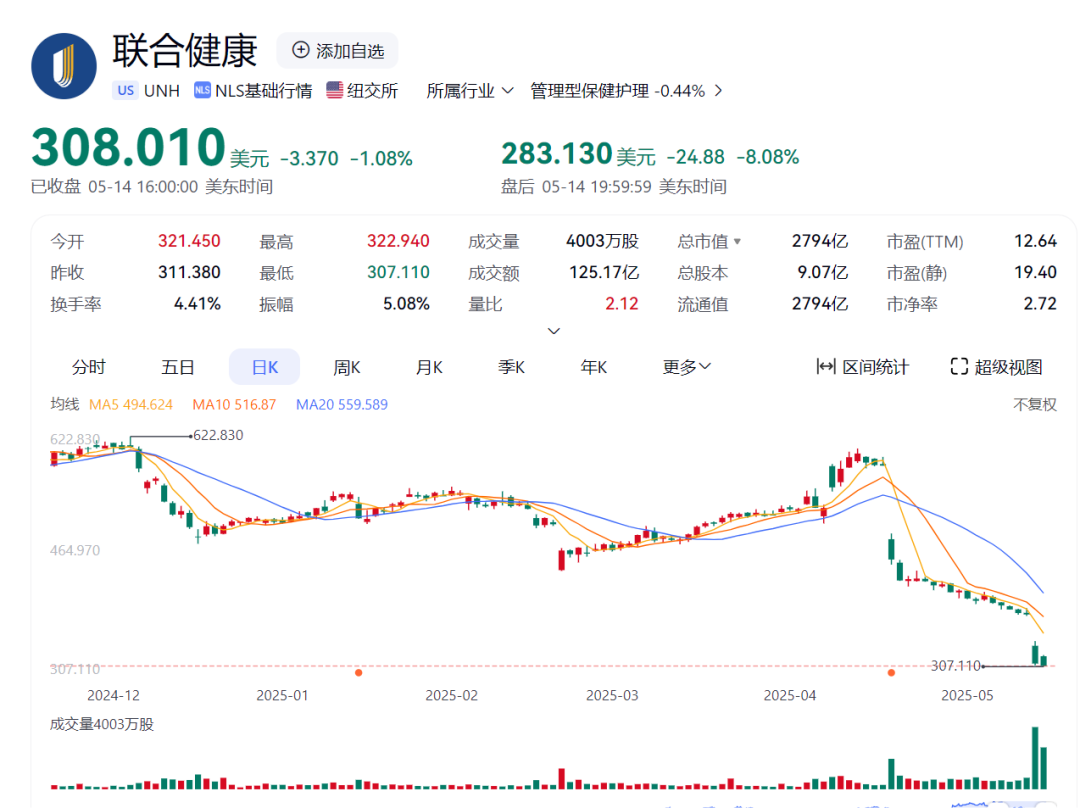Click the 307.110 low price annotation
This screenshot has width=1080, height=808.
pyautogui.click(x=955, y=665)
